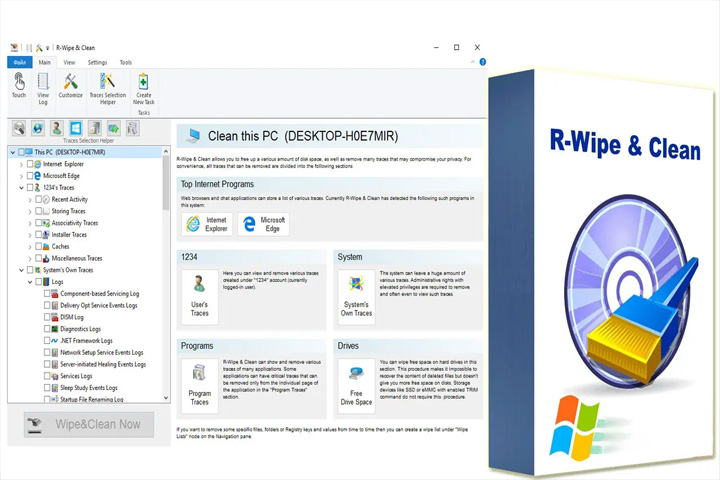Click the Microsoft Edge program button
720x480 pixels.
[264, 224]
